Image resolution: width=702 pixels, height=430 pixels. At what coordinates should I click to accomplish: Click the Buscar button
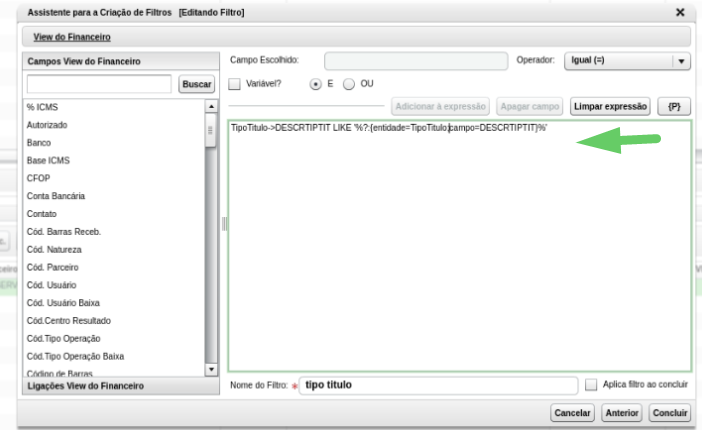[197, 84]
